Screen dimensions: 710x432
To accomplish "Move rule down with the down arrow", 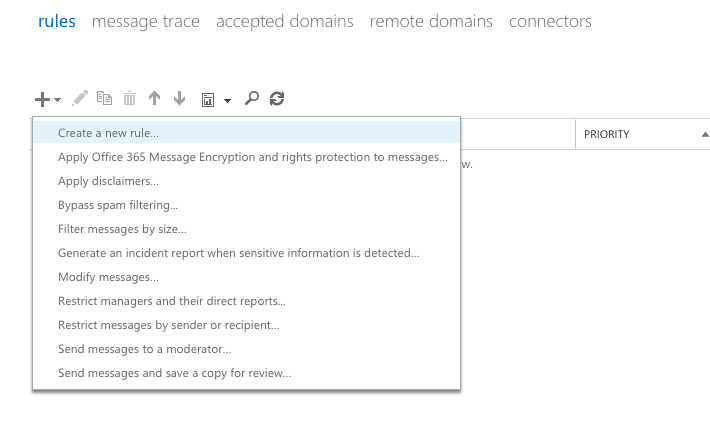I will pyautogui.click(x=180, y=98).
